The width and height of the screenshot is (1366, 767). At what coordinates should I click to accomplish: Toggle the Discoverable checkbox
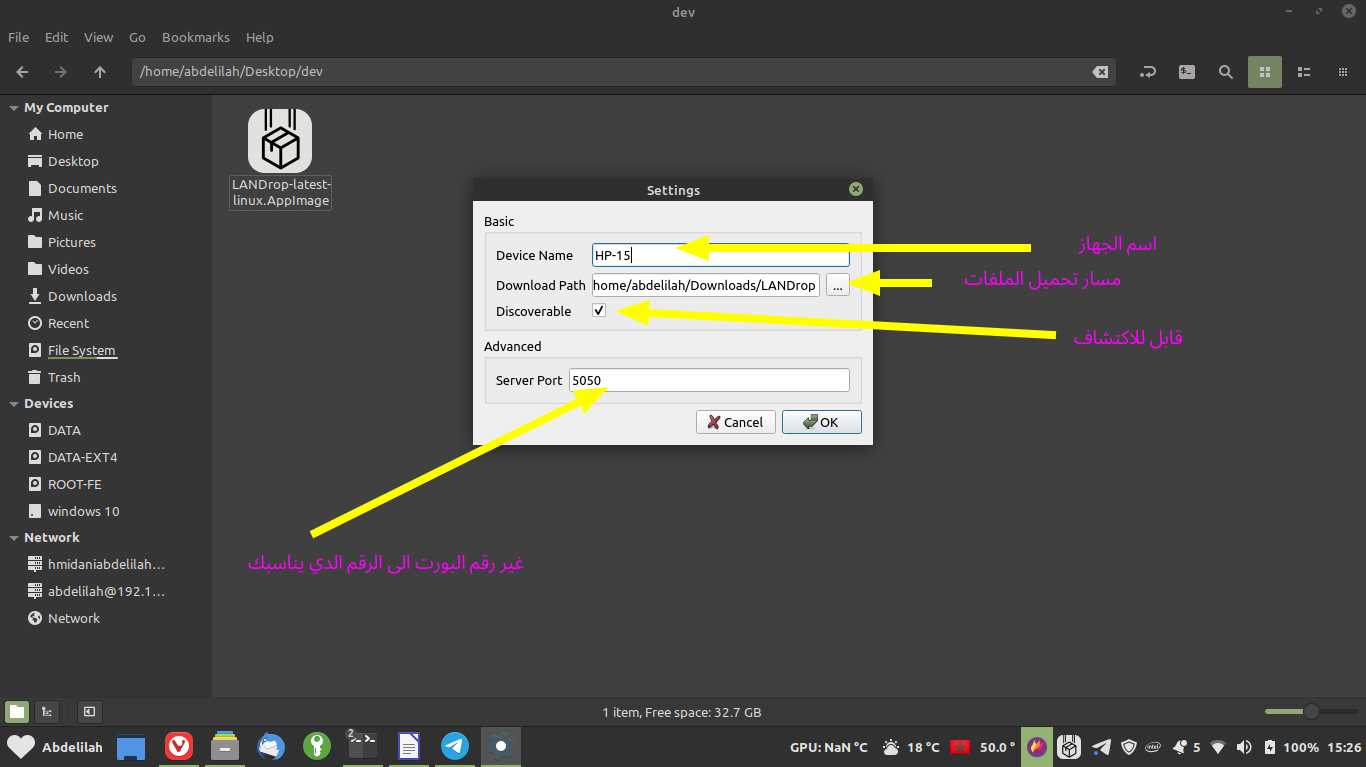599,311
